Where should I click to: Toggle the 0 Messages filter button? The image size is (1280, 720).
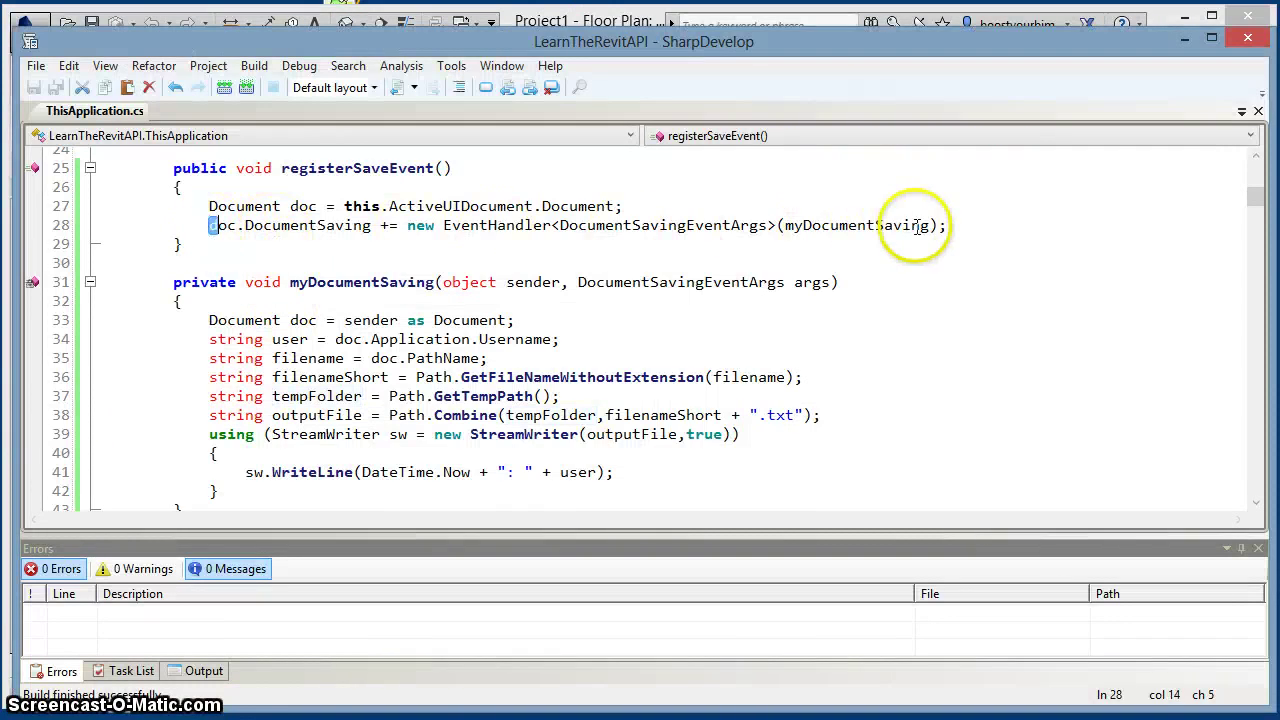point(227,569)
